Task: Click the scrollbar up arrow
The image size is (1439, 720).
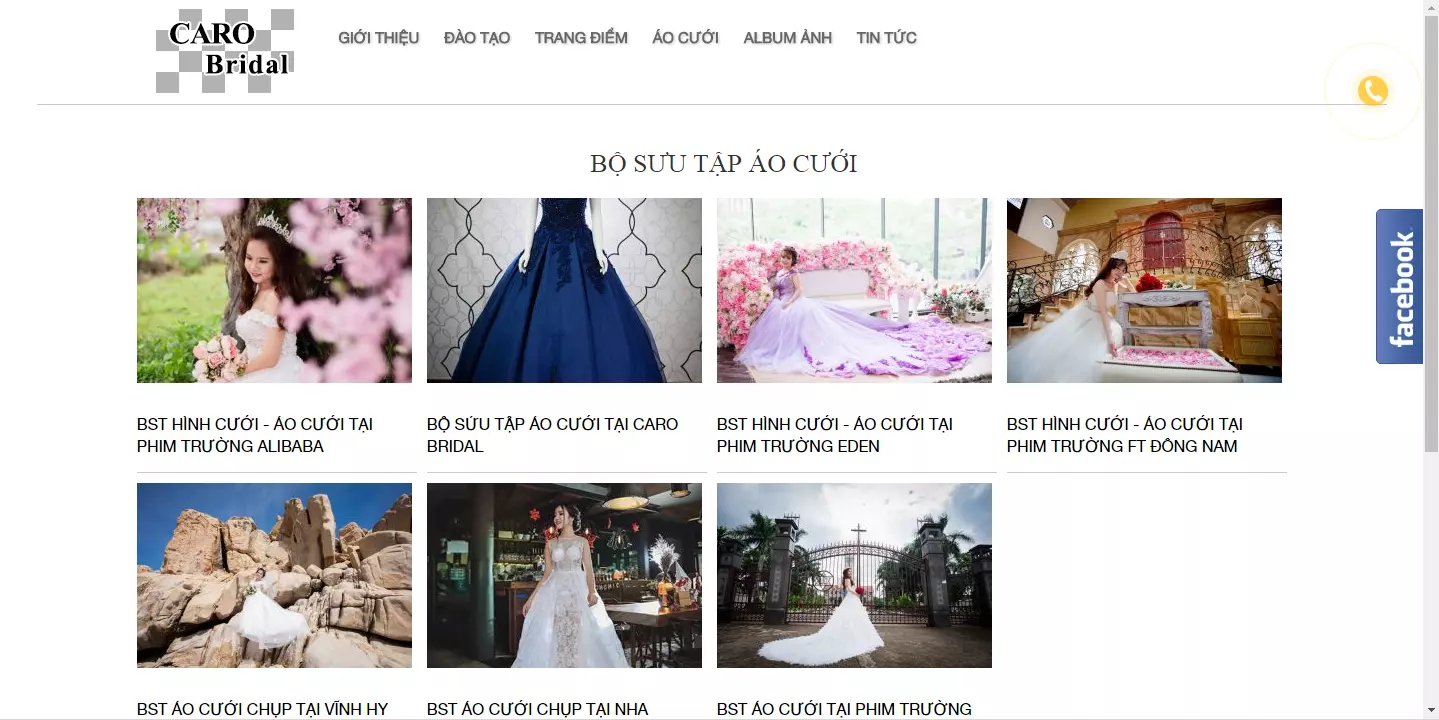Action: click(x=1431, y=6)
